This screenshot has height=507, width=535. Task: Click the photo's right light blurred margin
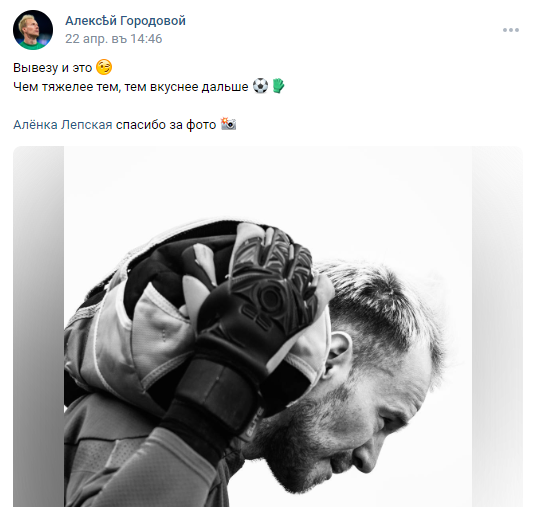click(497, 327)
